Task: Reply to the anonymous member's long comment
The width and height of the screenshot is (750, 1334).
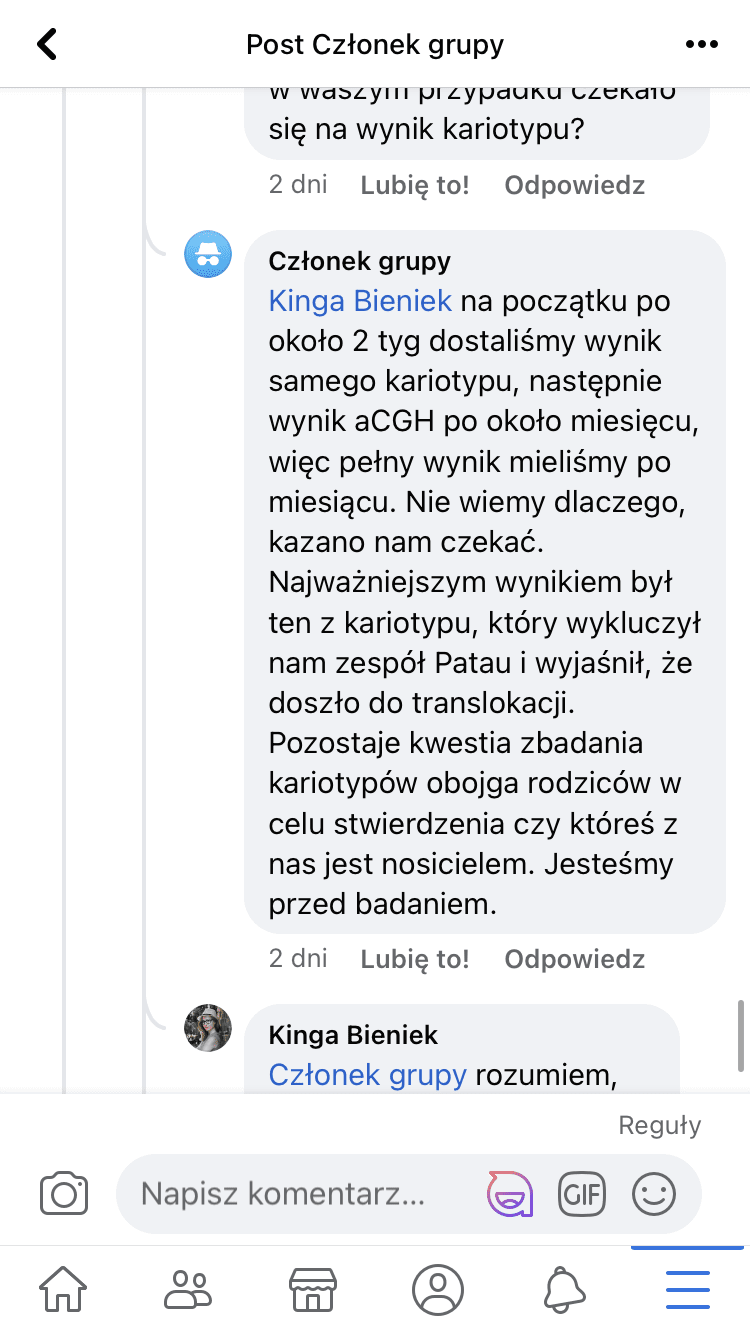Action: pyautogui.click(x=574, y=960)
